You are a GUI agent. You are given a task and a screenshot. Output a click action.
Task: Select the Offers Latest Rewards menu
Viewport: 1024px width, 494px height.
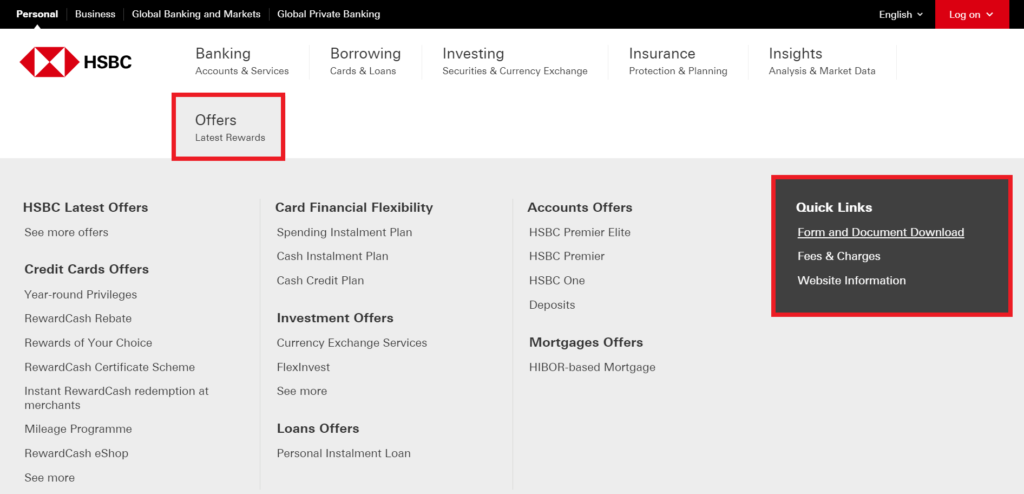[x=229, y=127]
